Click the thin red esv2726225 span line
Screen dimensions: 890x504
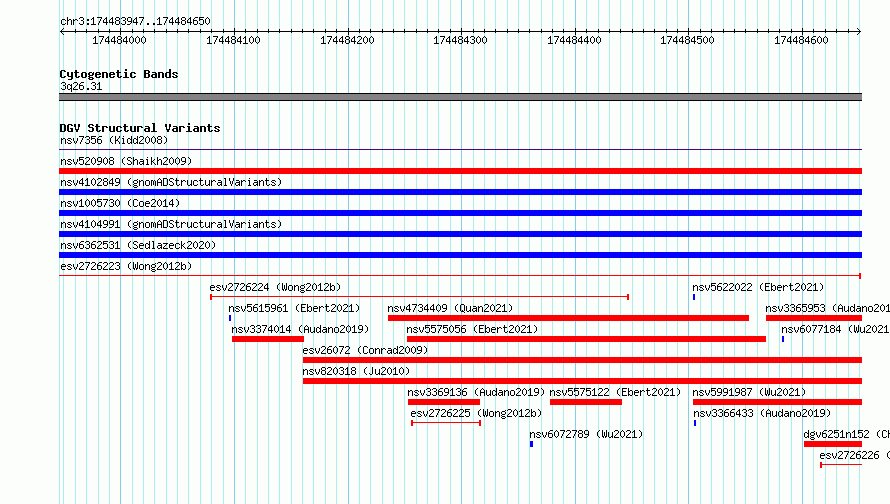tap(446, 423)
